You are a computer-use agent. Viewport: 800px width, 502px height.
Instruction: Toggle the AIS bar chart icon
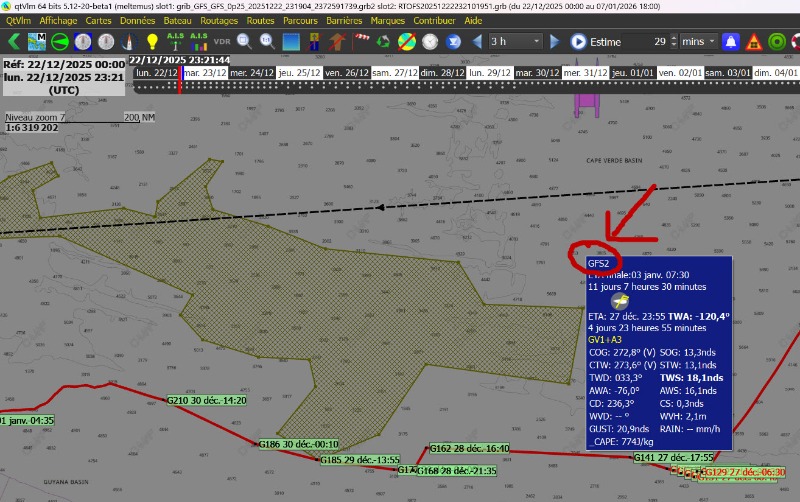tap(198, 42)
